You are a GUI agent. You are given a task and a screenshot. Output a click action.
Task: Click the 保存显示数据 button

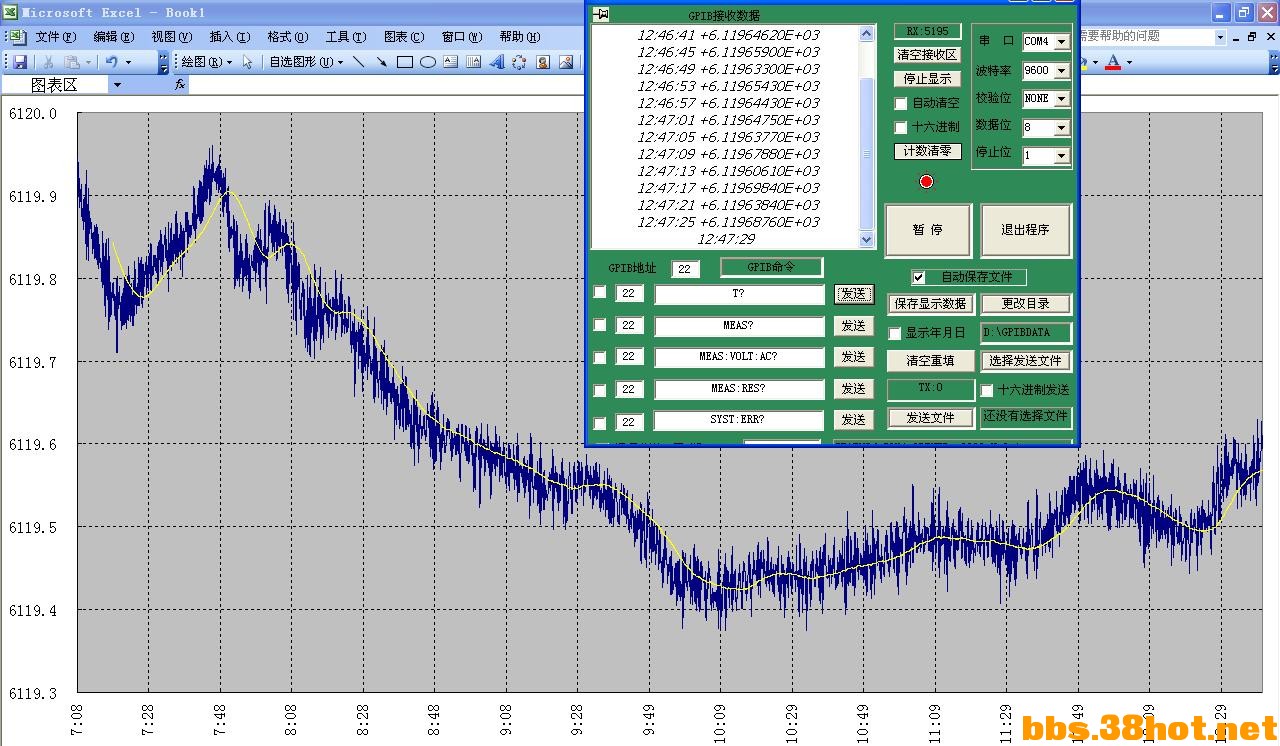tap(930, 303)
